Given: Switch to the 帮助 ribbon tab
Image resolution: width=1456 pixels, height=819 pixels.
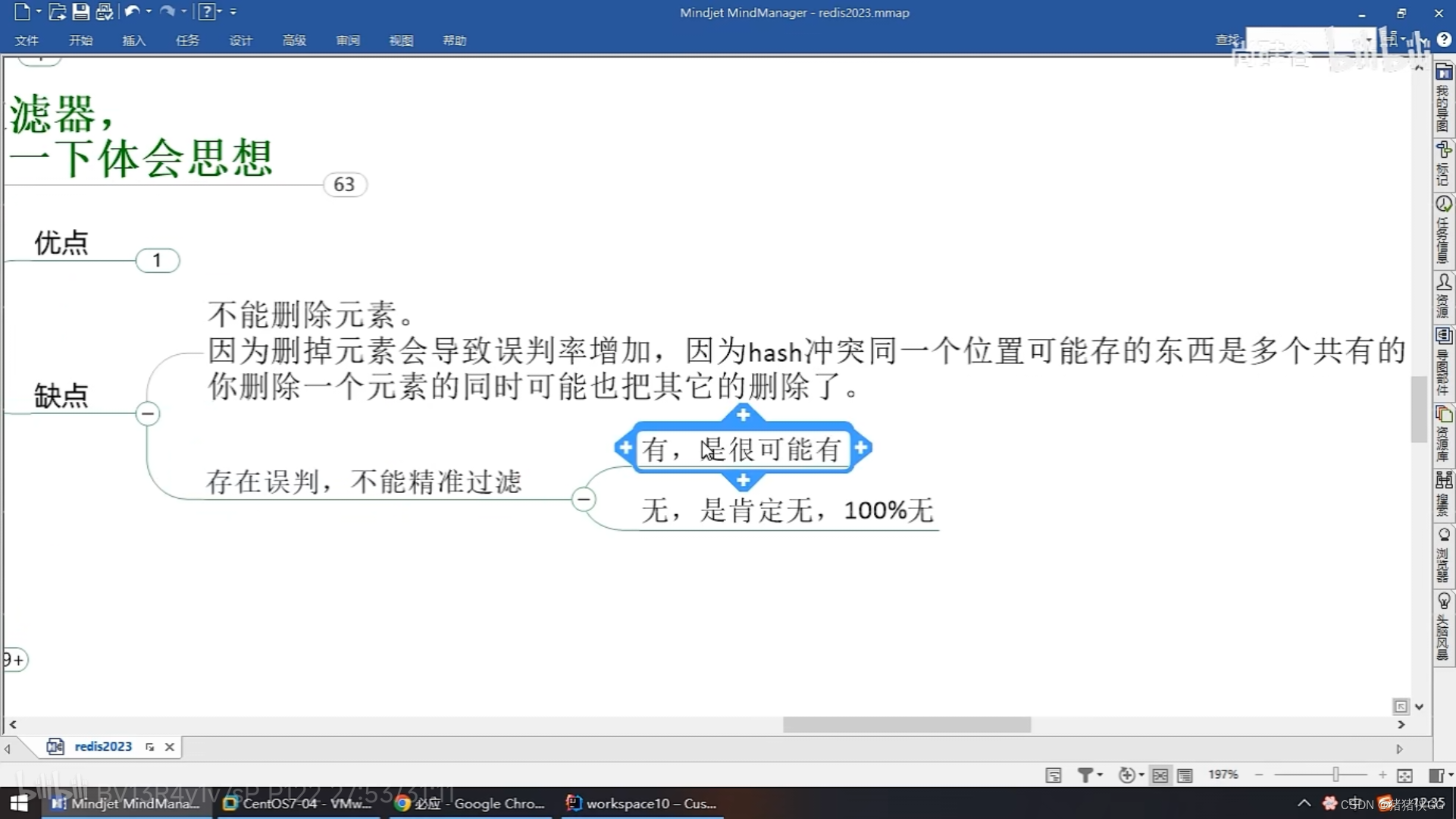Looking at the screenshot, I should pyautogui.click(x=454, y=40).
